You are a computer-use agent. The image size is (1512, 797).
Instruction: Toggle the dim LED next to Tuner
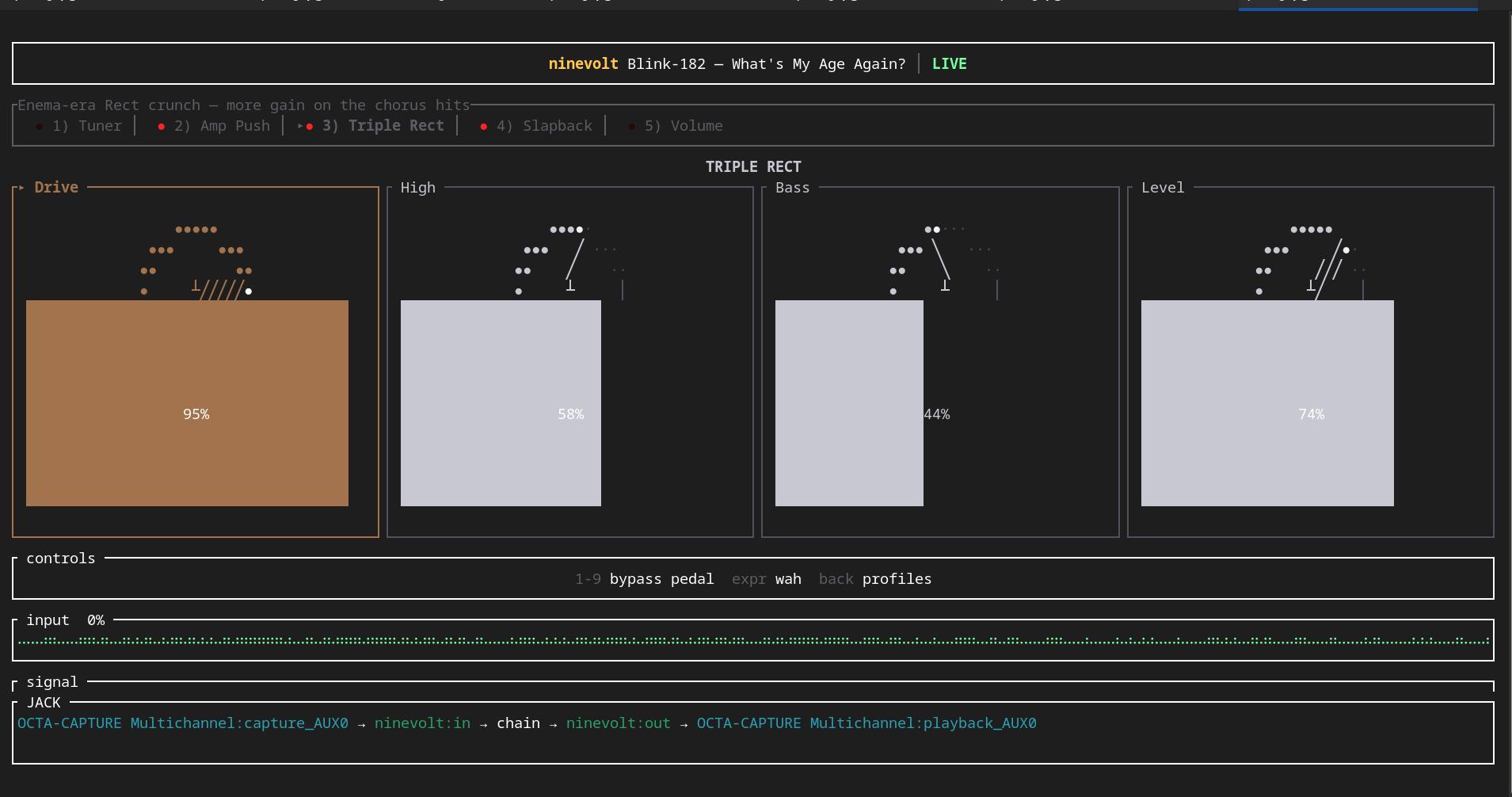coord(40,127)
